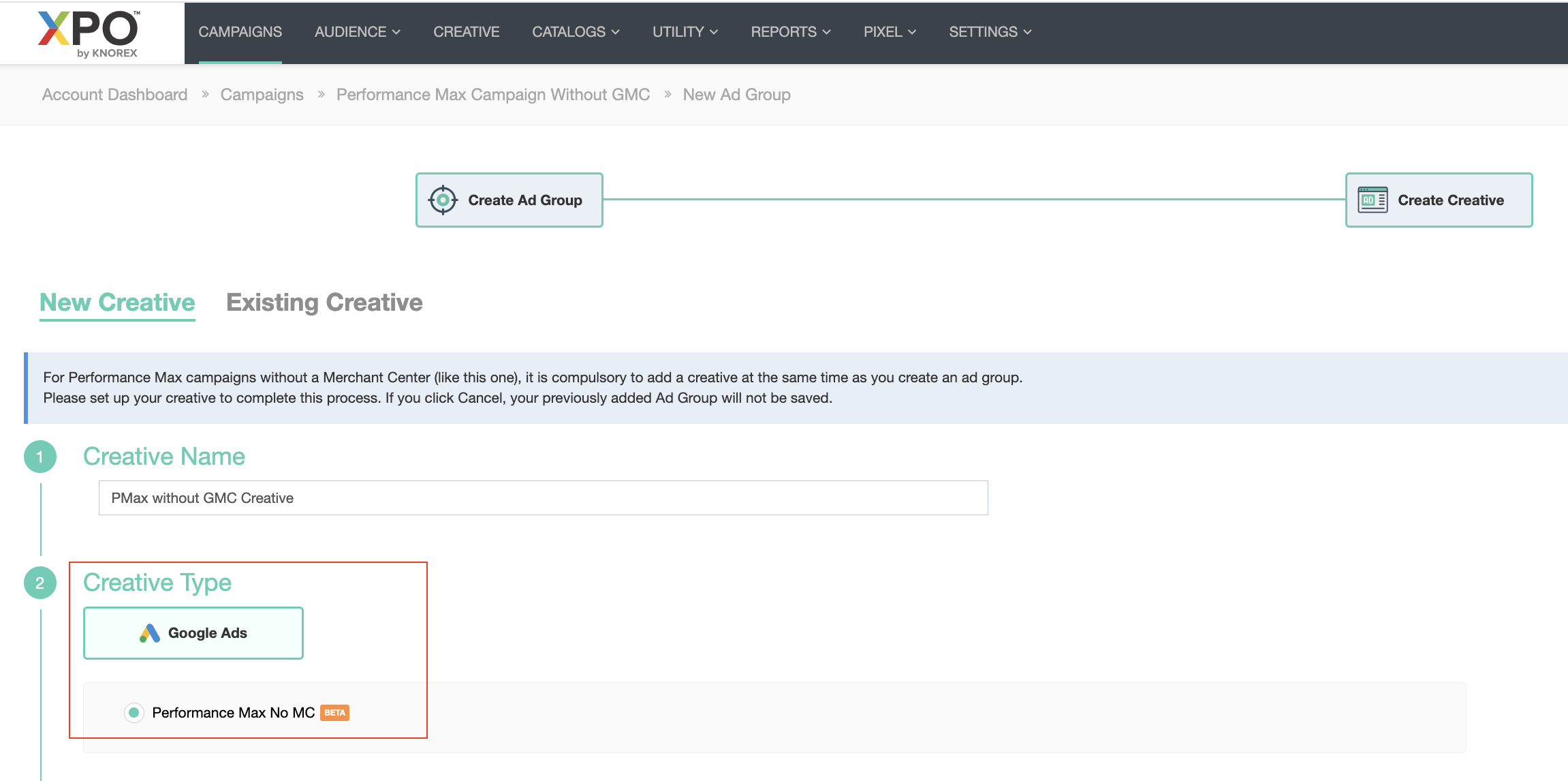Viewport: 1568px width, 781px height.
Task: Click the orange BETA badge
Action: 334,713
